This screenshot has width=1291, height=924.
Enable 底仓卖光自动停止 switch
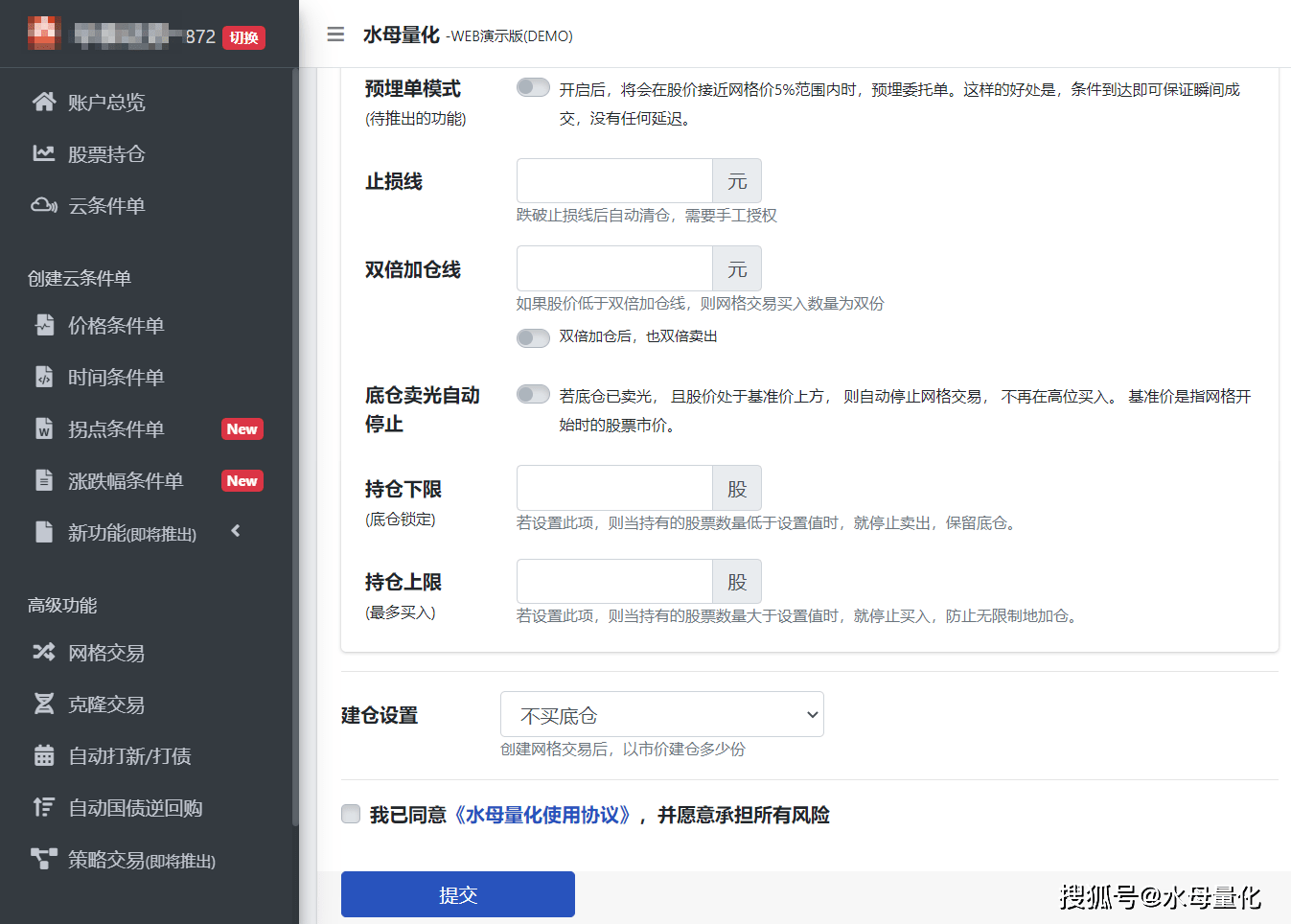(x=533, y=393)
